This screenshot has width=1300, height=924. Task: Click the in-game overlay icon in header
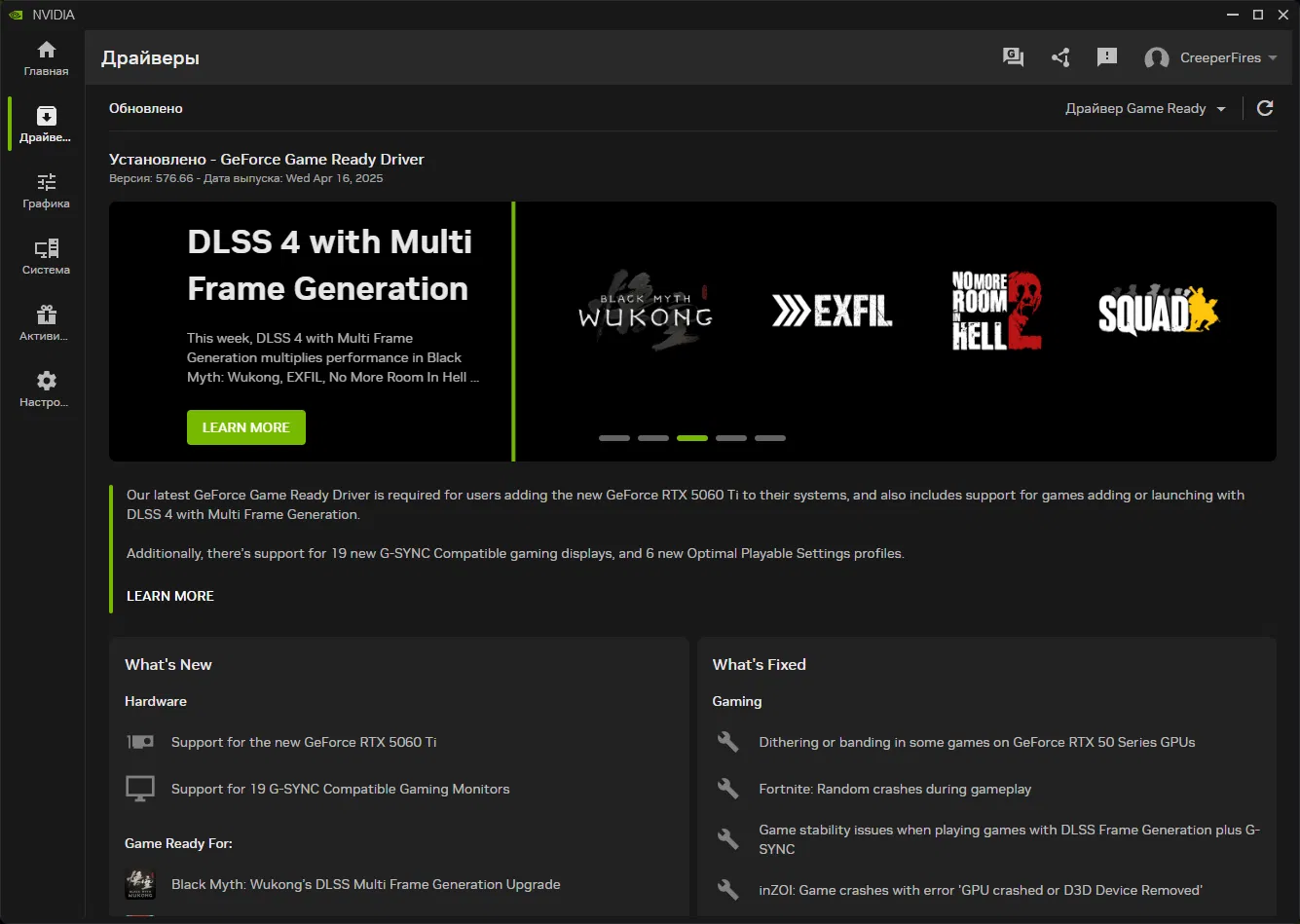1014,57
